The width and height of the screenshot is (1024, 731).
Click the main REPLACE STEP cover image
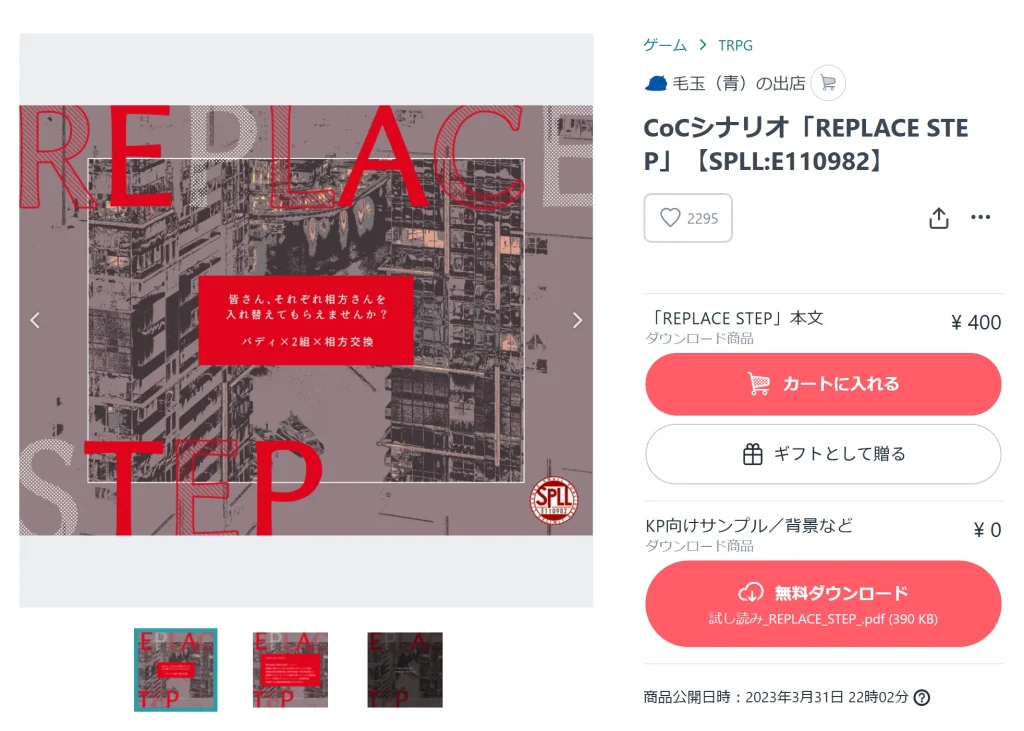click(x=306, y=320)
